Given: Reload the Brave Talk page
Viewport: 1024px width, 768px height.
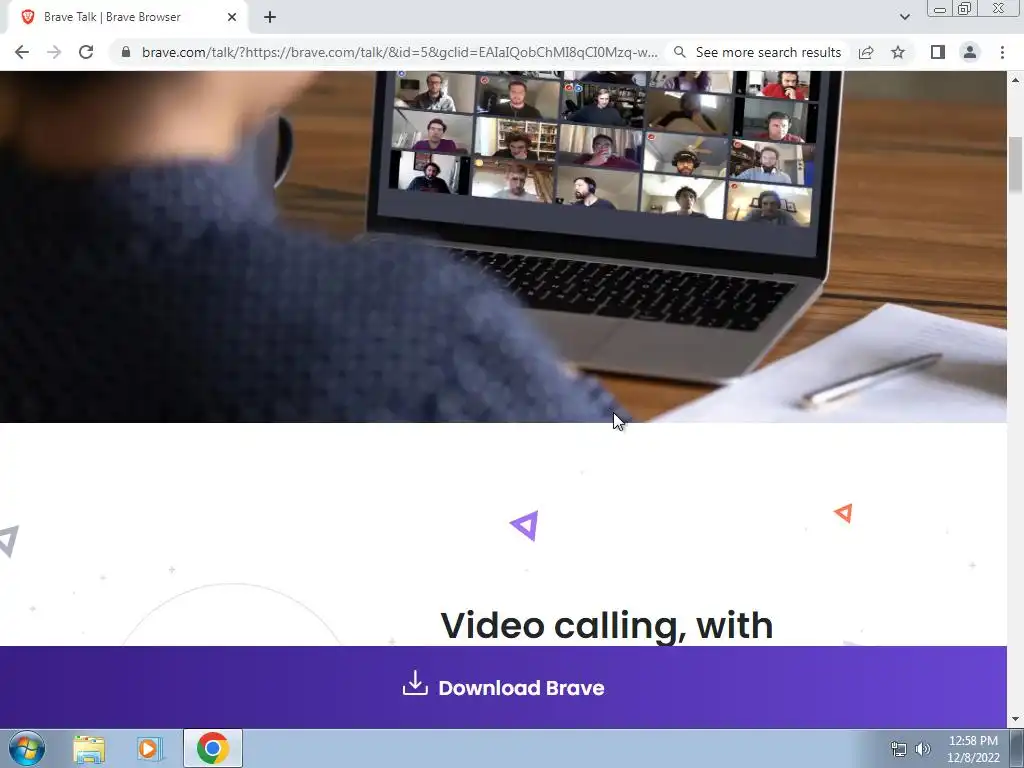Looking at the screenshot, I should 86,52.
